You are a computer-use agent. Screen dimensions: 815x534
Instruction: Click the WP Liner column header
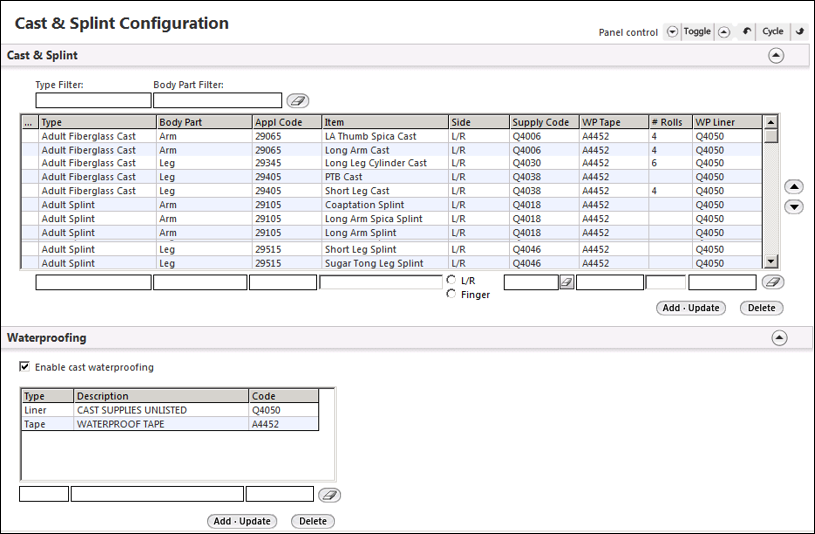pos(728,122)
